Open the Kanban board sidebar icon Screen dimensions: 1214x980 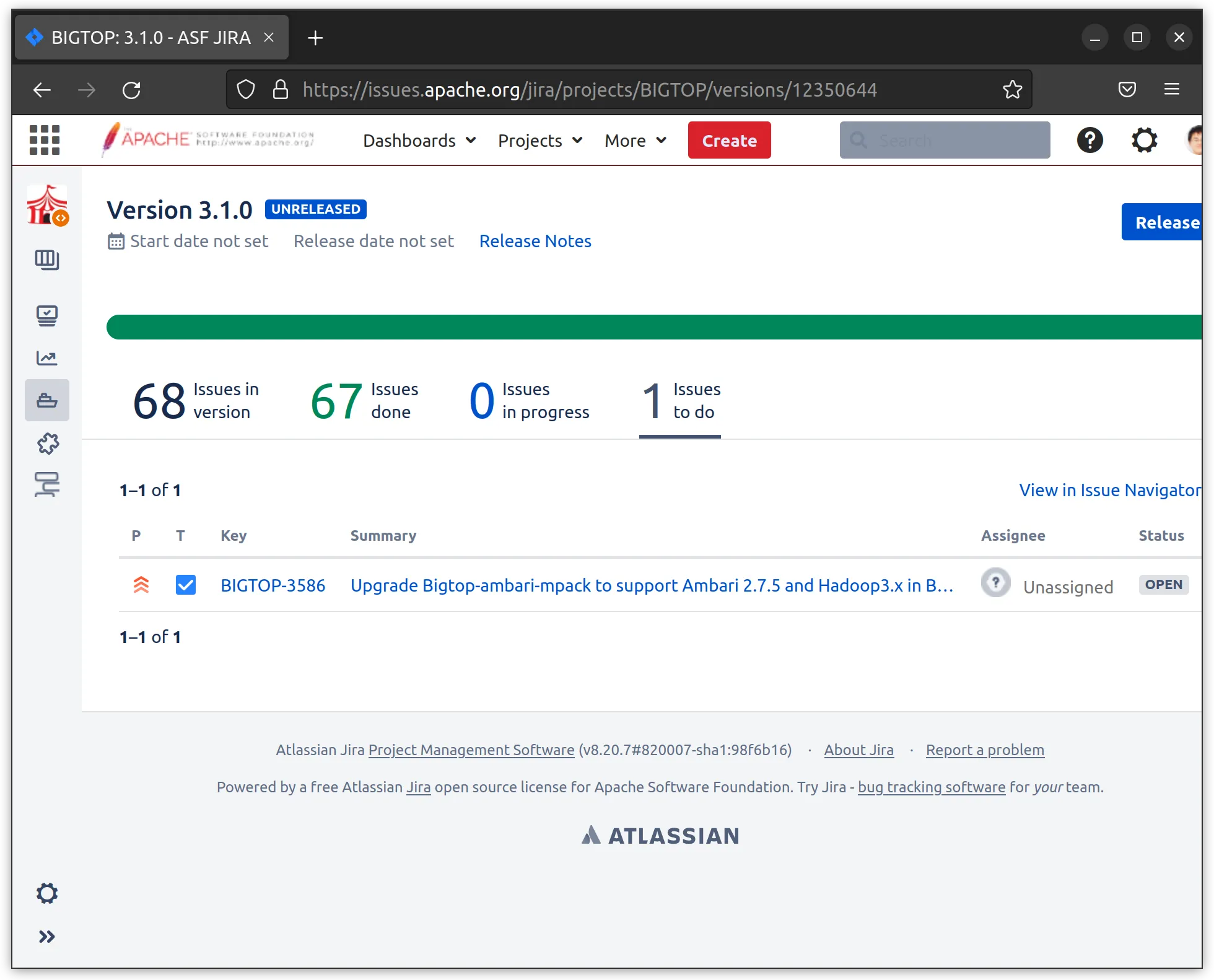pyautogui.click(x=47, y=260)
